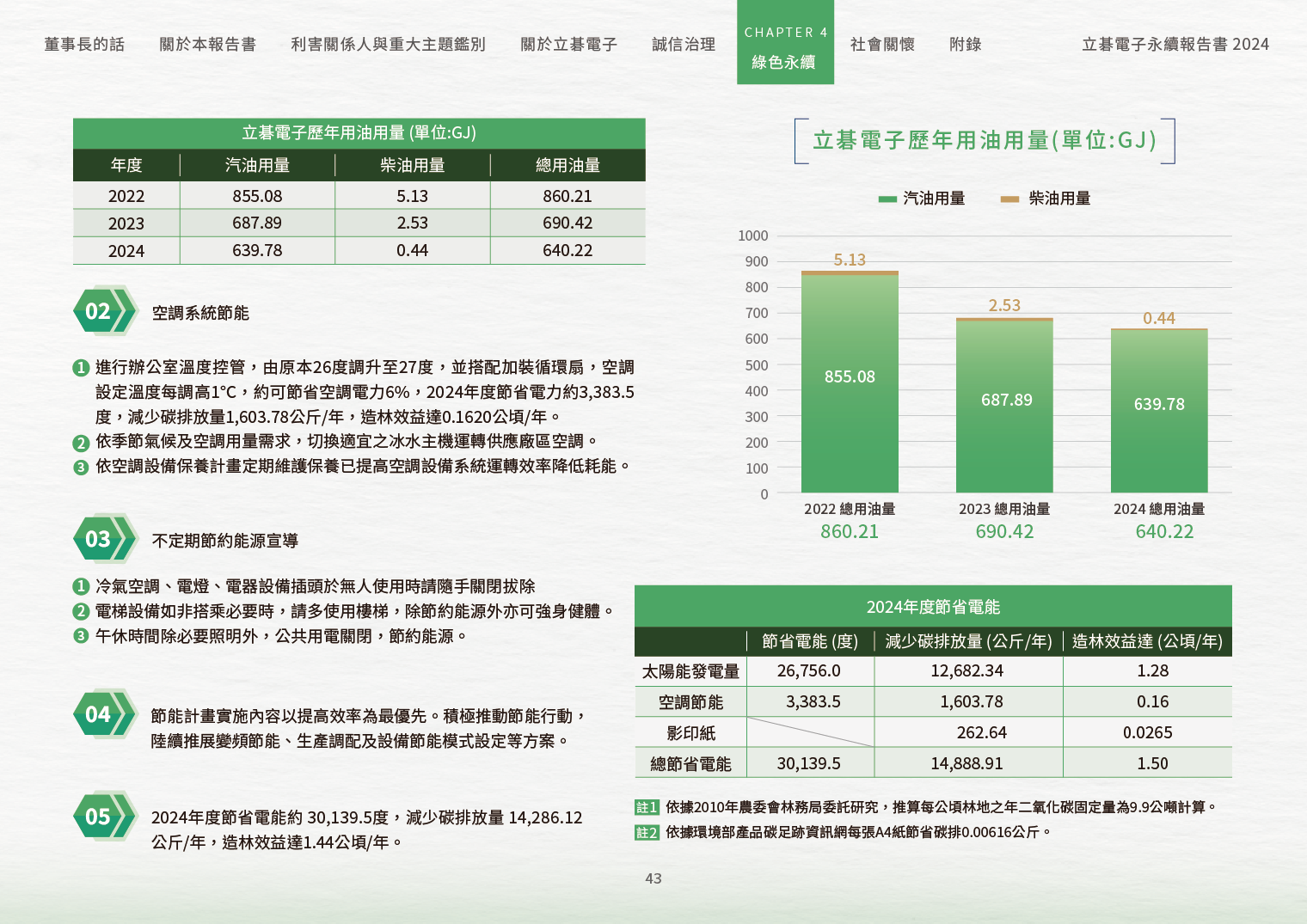
Task: Click the 註2 footnote marker
Action: 647,832
